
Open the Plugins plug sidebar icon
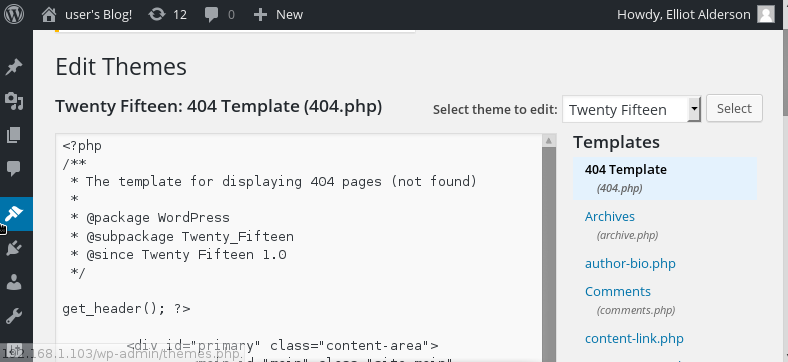coord(14,248)
